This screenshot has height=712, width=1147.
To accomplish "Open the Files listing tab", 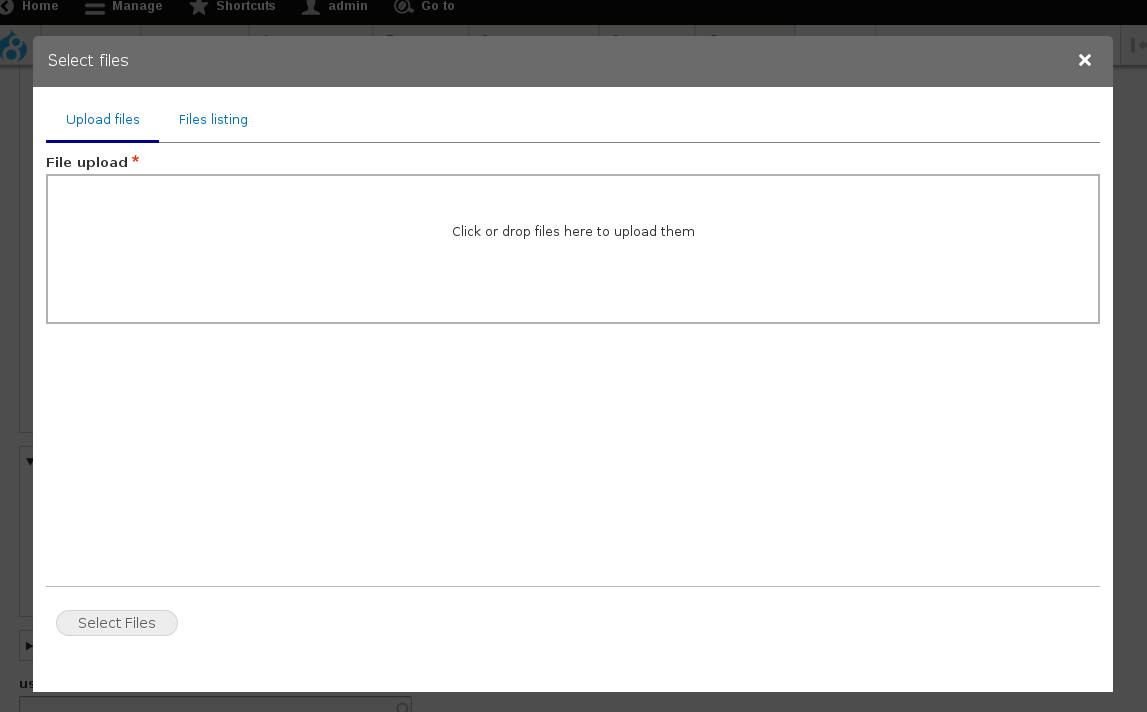I will click(x=213, y=120).
